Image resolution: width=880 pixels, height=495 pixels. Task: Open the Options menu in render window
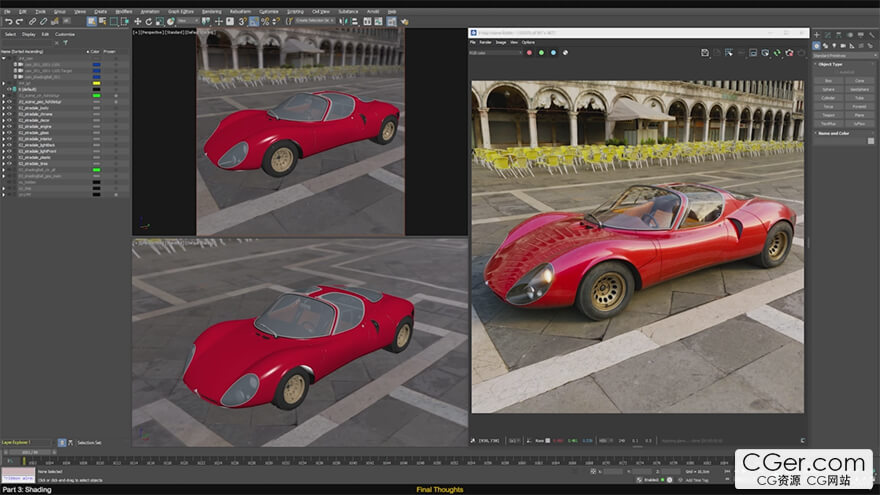526,42
